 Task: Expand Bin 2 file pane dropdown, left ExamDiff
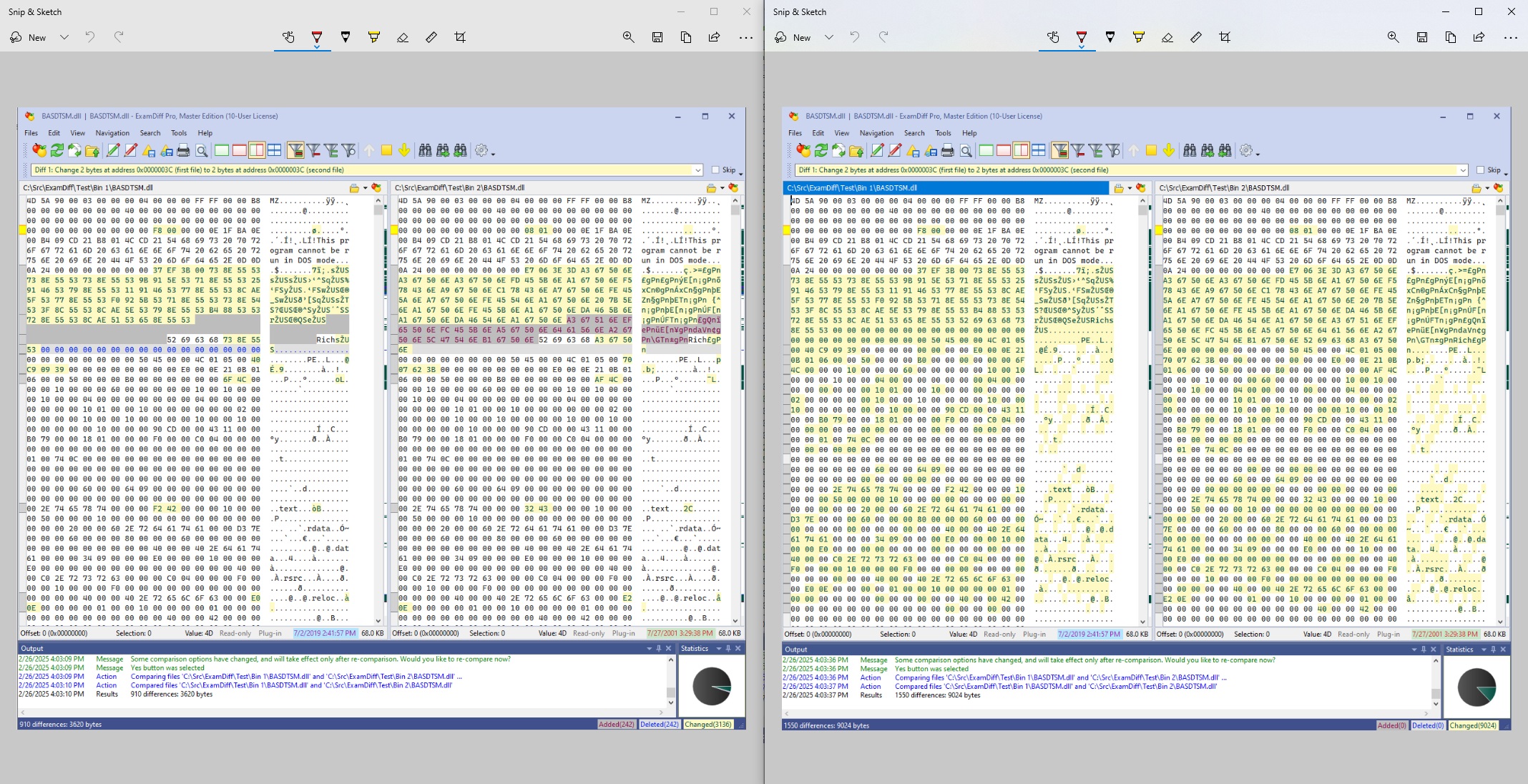pos(722,188)
